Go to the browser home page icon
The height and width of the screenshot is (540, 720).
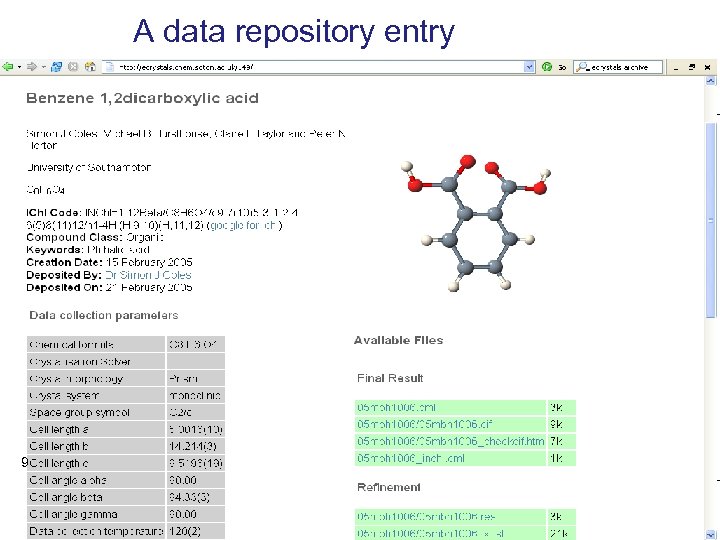click(x=90, y=67)
